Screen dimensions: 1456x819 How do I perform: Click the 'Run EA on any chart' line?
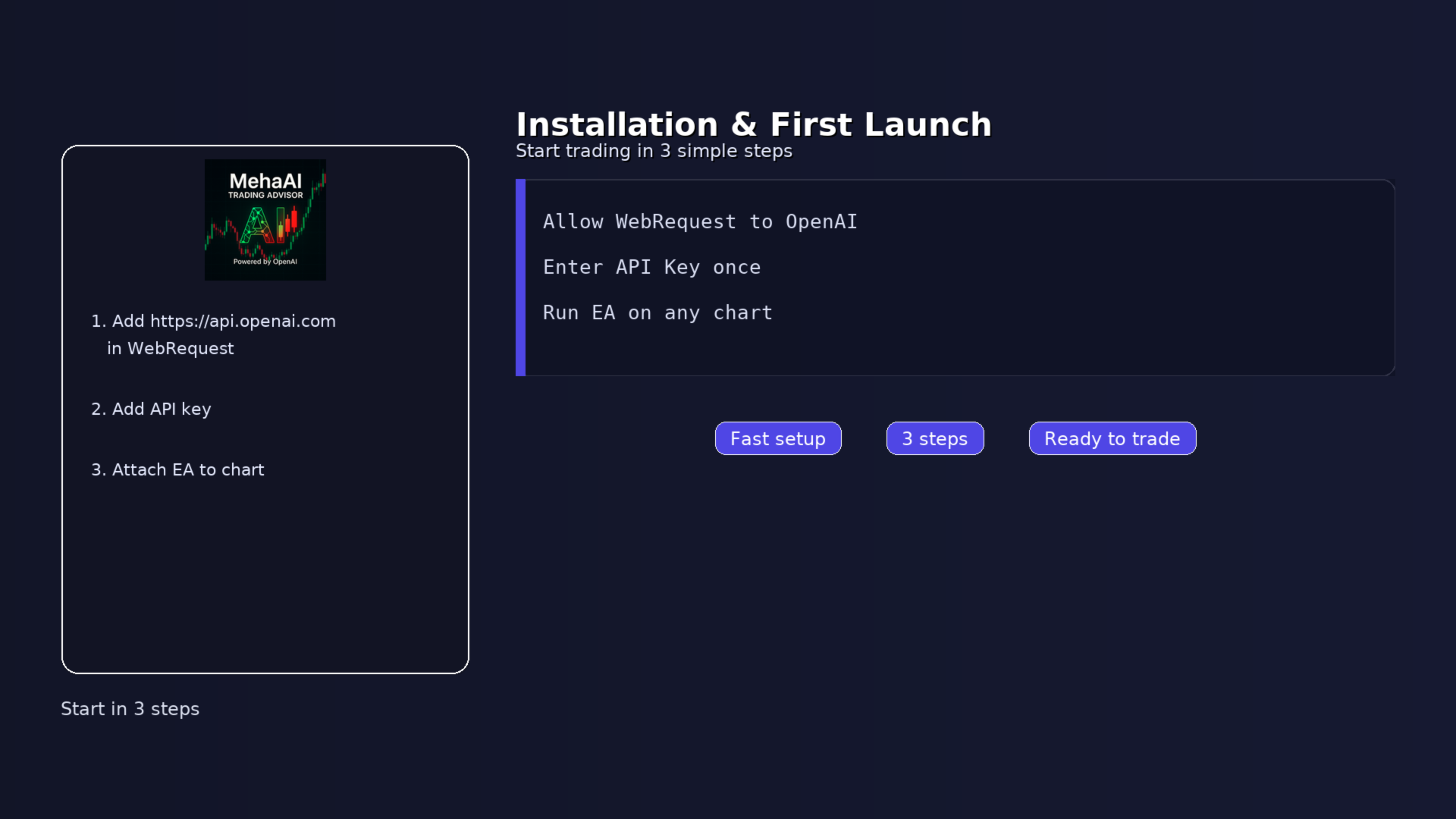tap(657, 312)
